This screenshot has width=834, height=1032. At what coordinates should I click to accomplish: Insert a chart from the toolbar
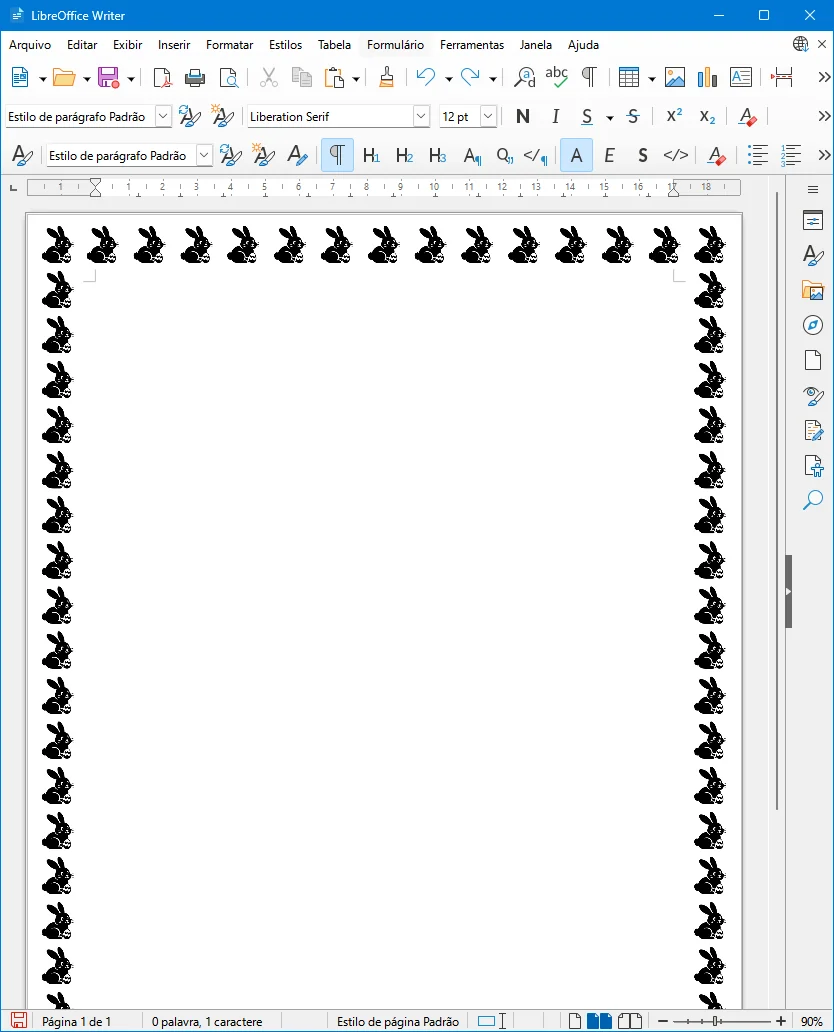coord(708,78)
